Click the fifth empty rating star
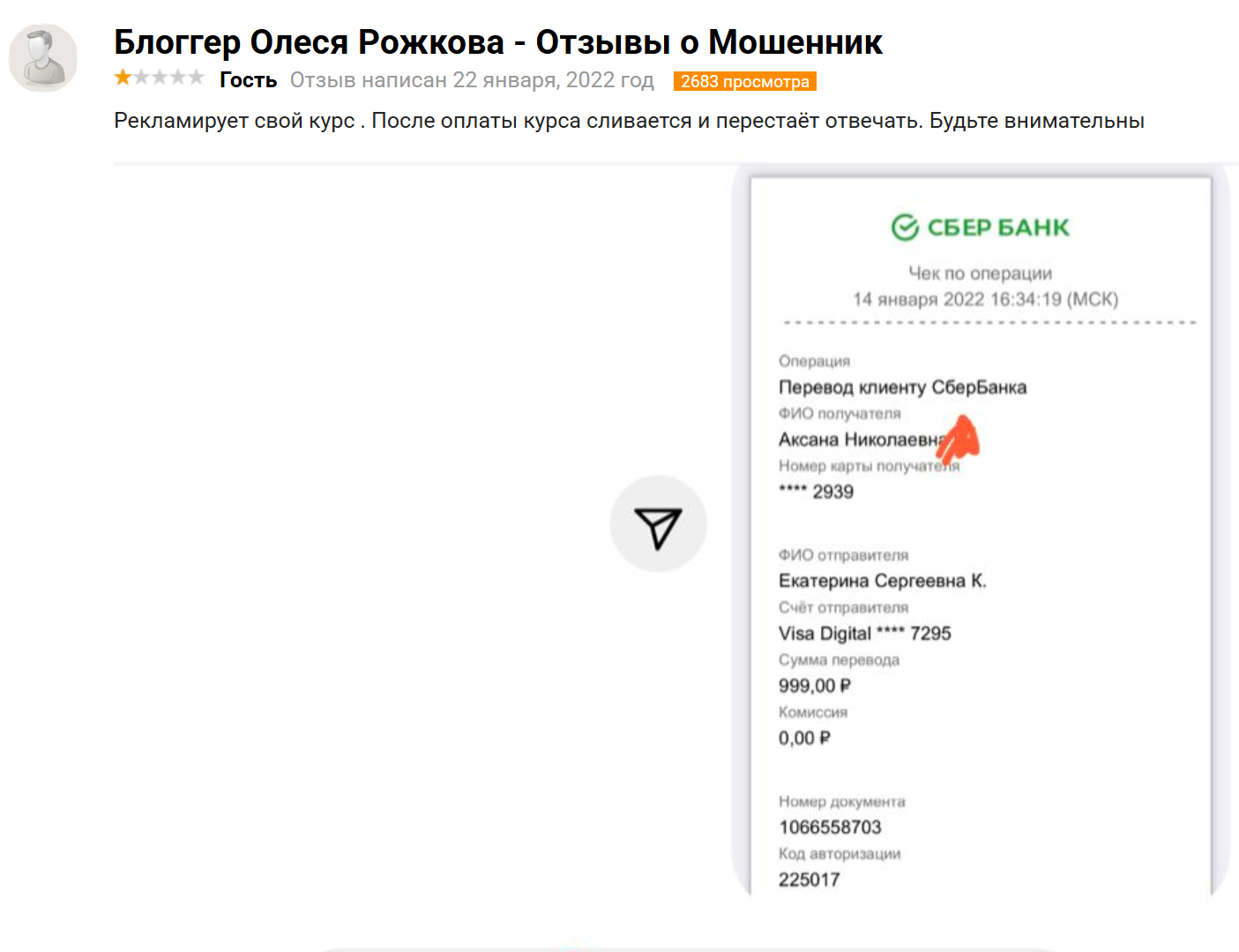This screenshot has height=952, width=1239. [196, 78]
